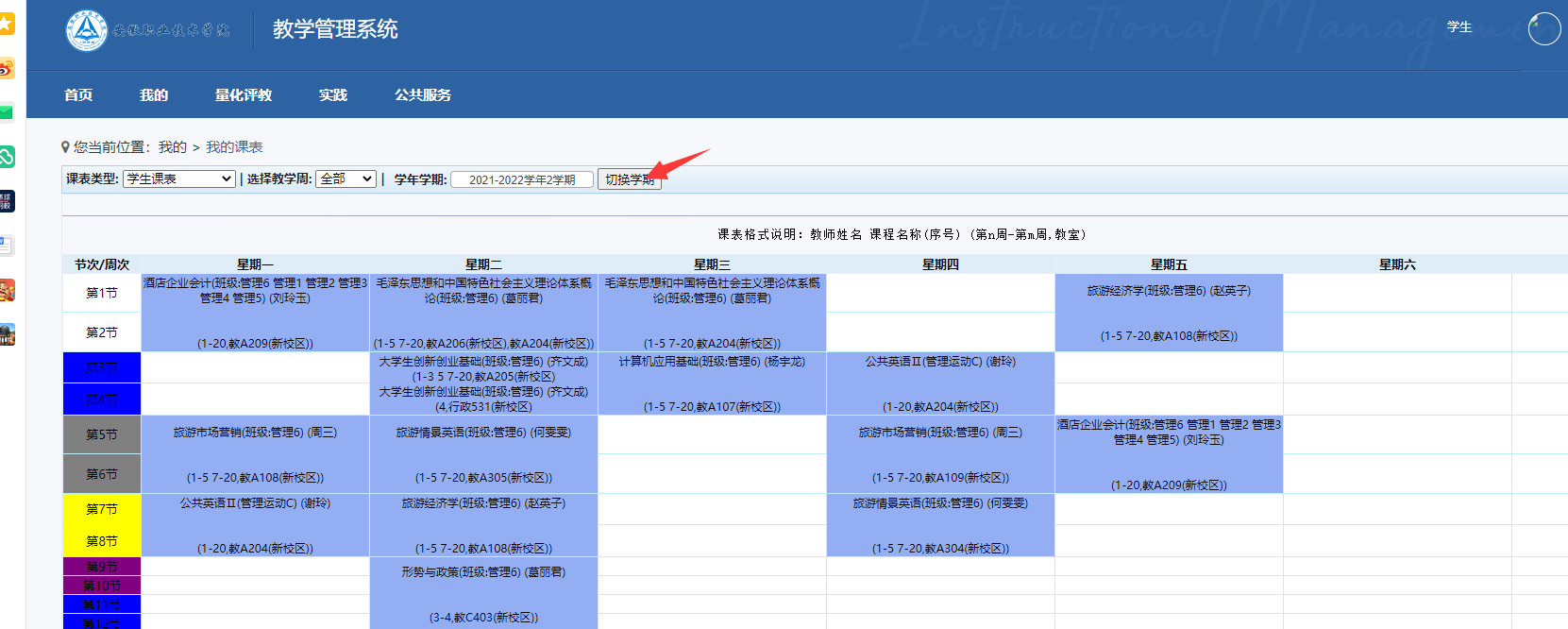Image resolution: width=1568 pixels, height=629 pixels.
Task: Open the 首页 menu item
Action: click(78, 94)
